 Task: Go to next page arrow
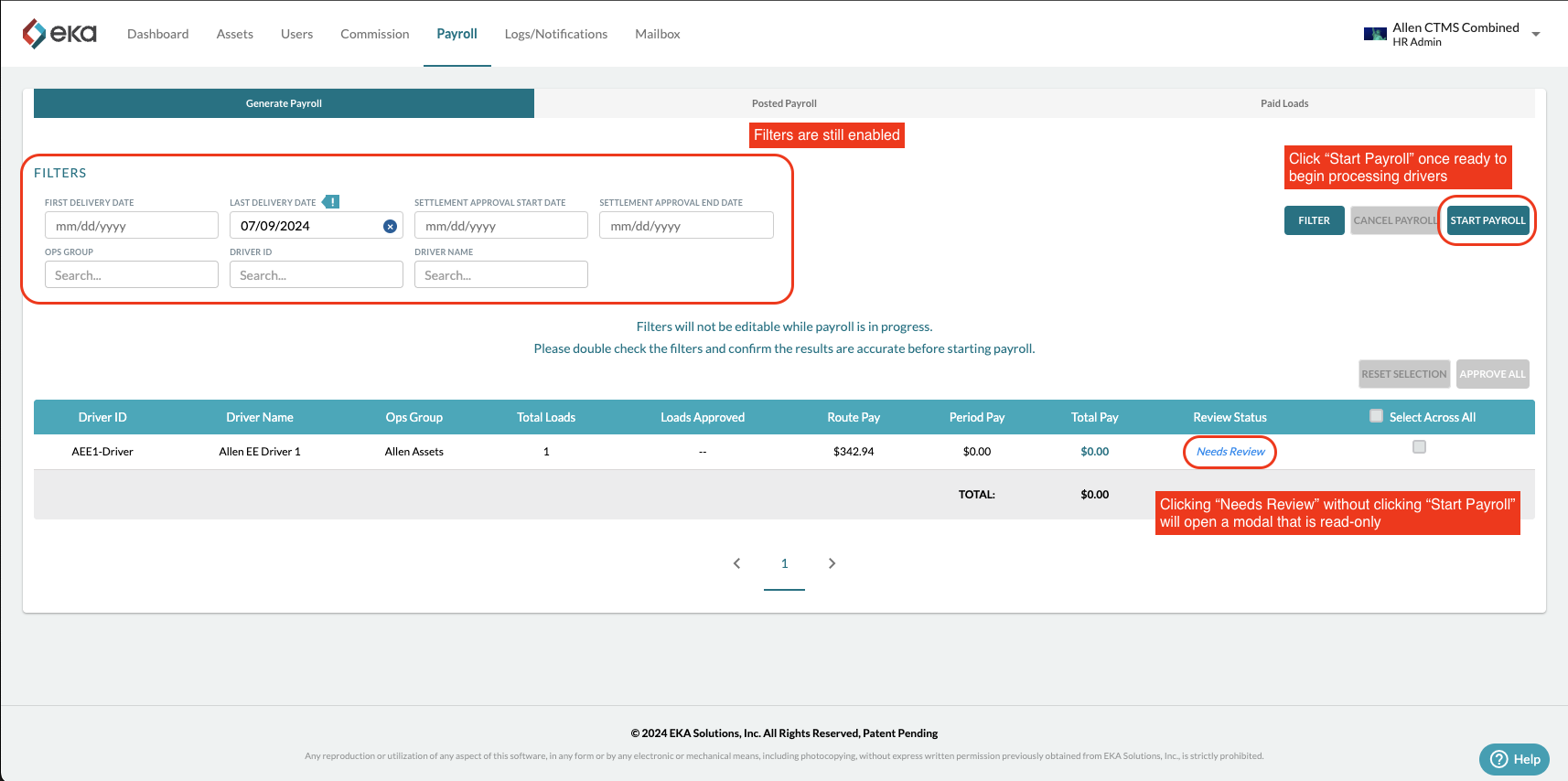click(x=832, y=563)
